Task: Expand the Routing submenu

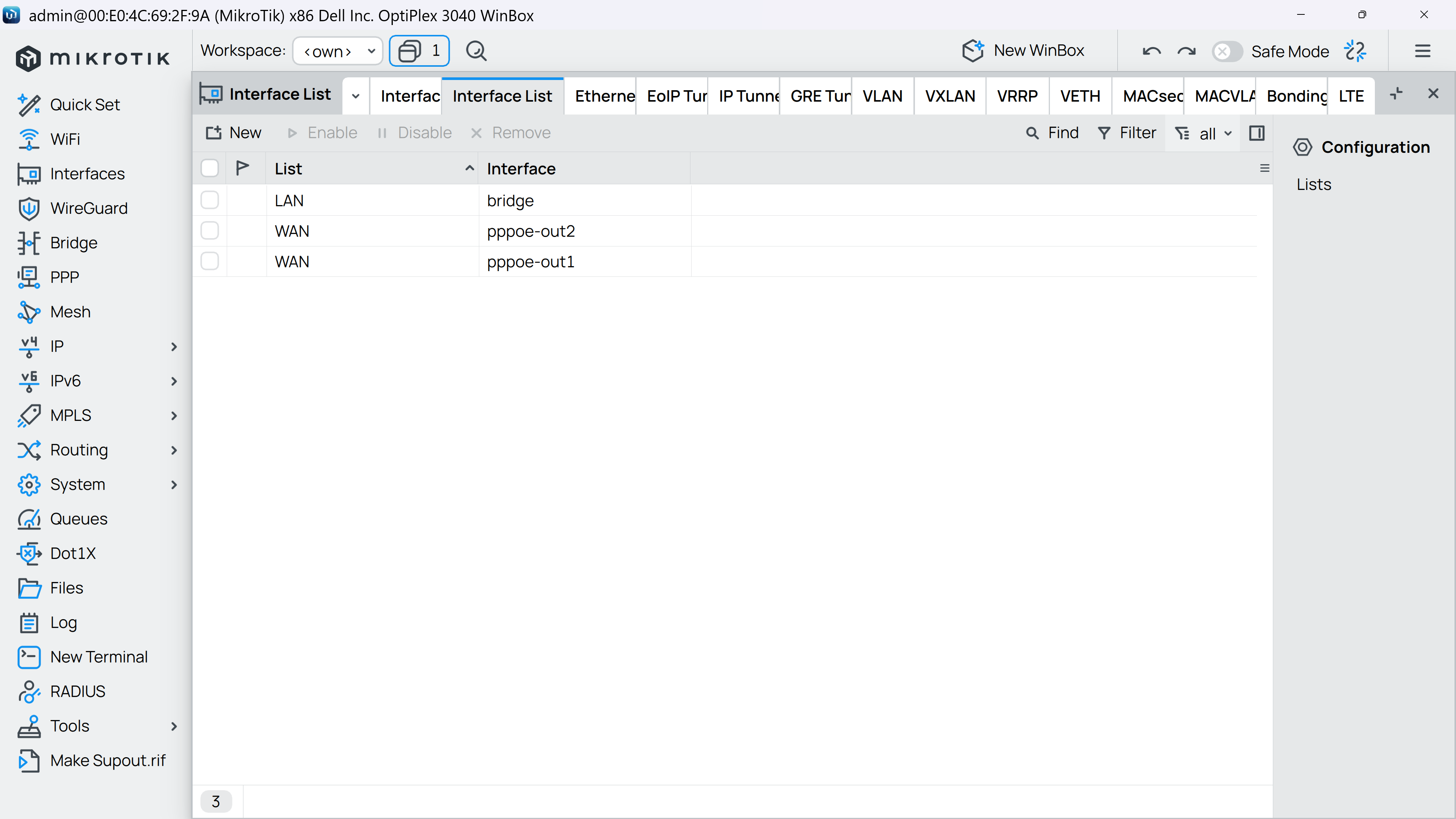Action: (174, 450)
